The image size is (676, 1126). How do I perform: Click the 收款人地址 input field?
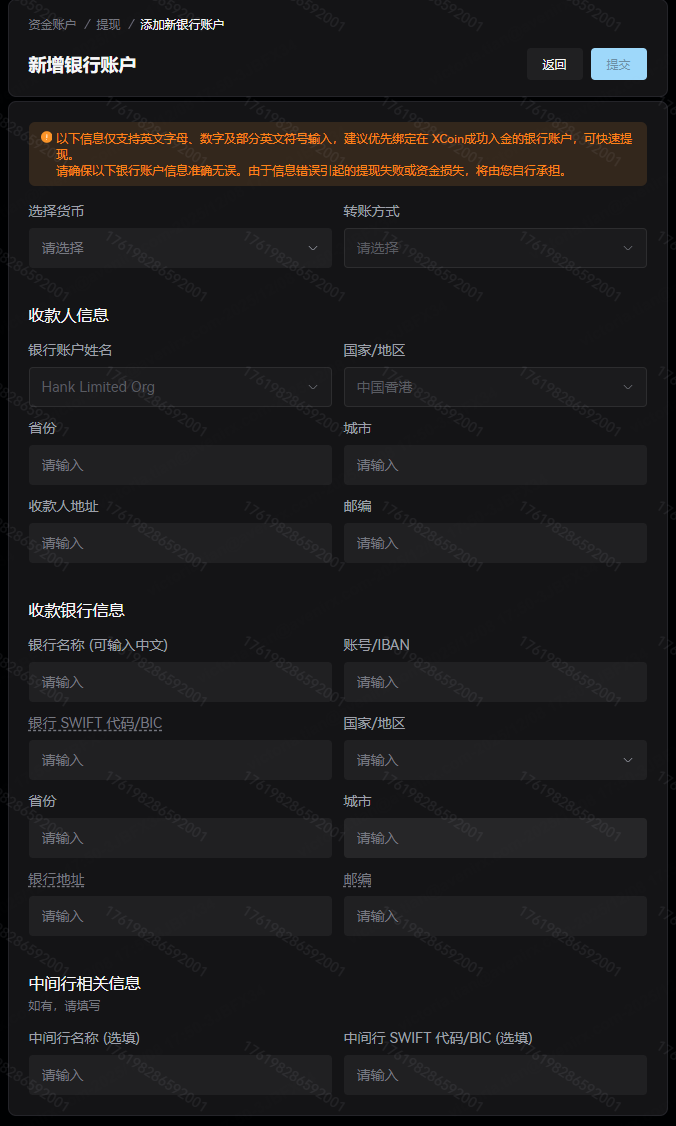[x=180, y=543]
